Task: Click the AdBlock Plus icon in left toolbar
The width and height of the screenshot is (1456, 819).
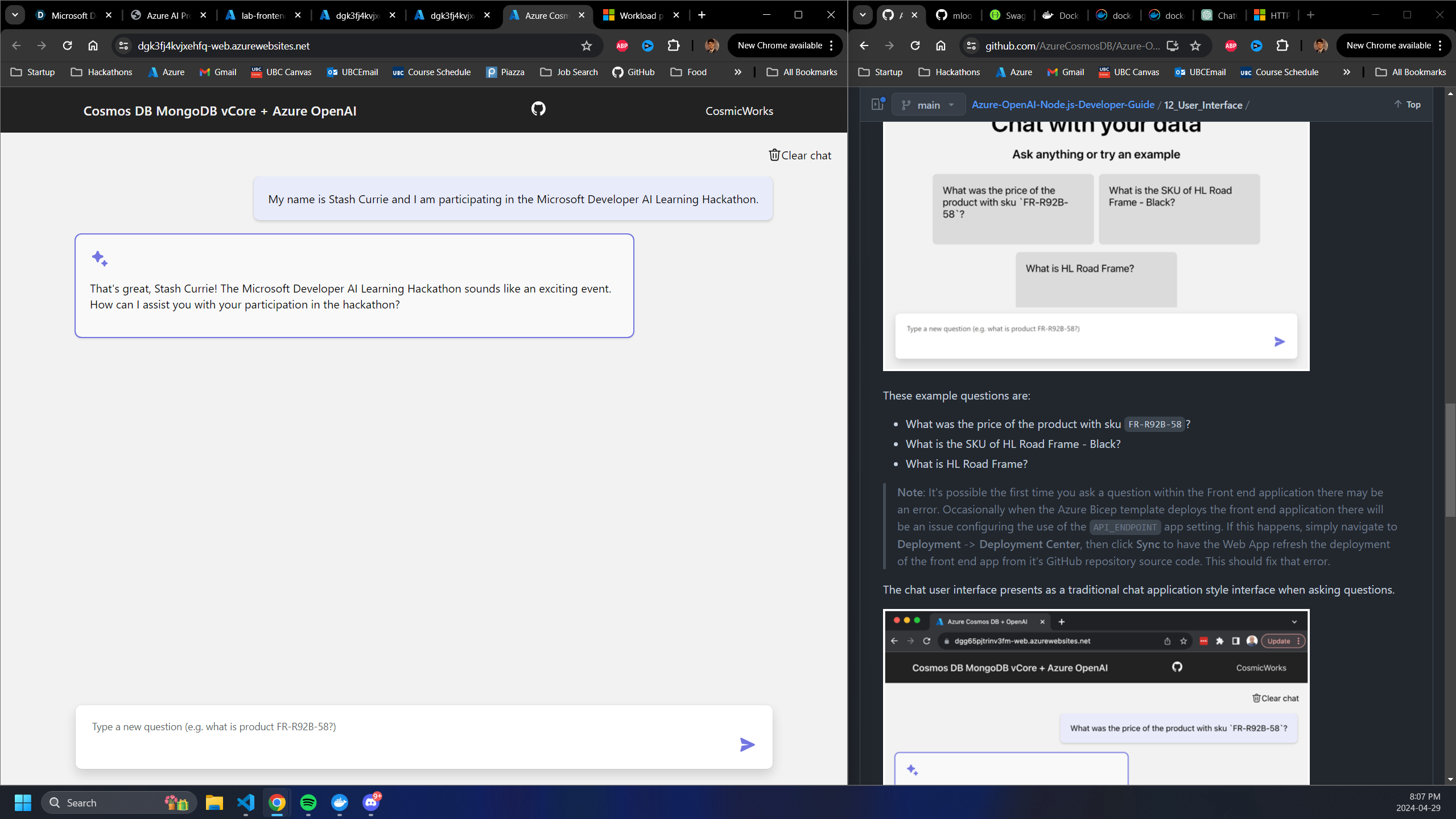Action: [622, 46]
